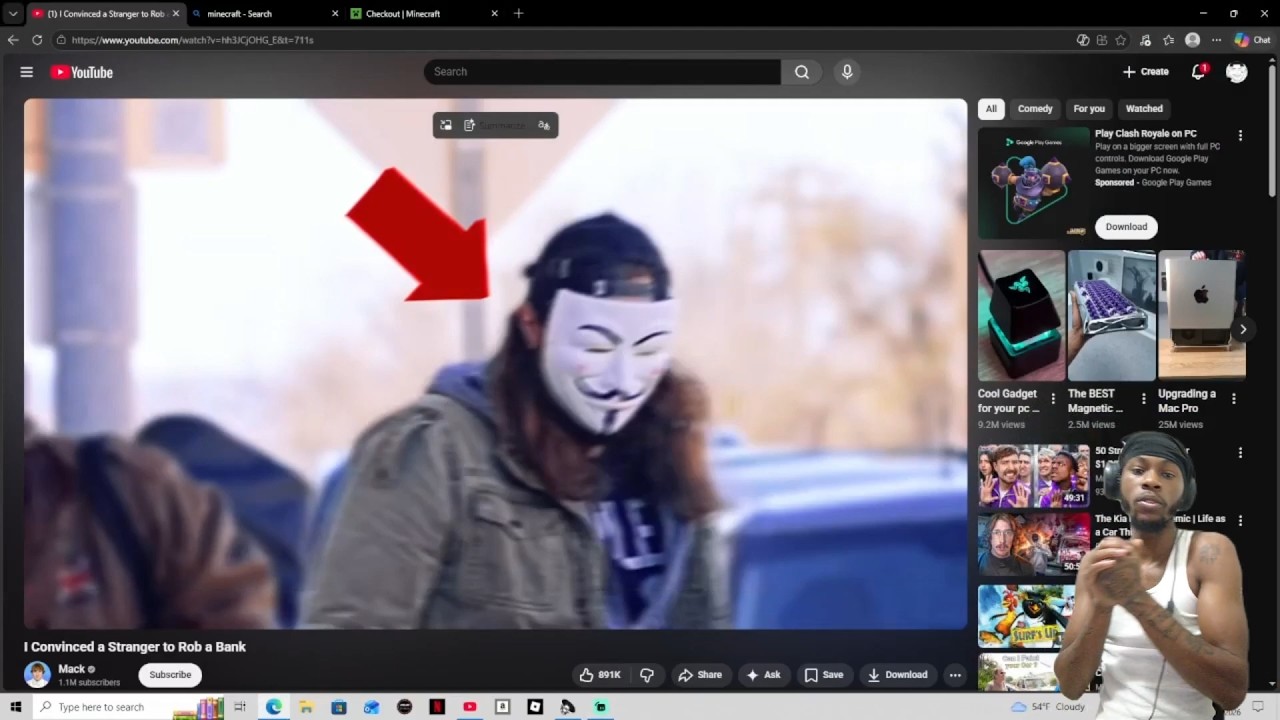Click the Create button
The width and height of the screenshot is (1280, 720).
click(x=1146, y=72)
